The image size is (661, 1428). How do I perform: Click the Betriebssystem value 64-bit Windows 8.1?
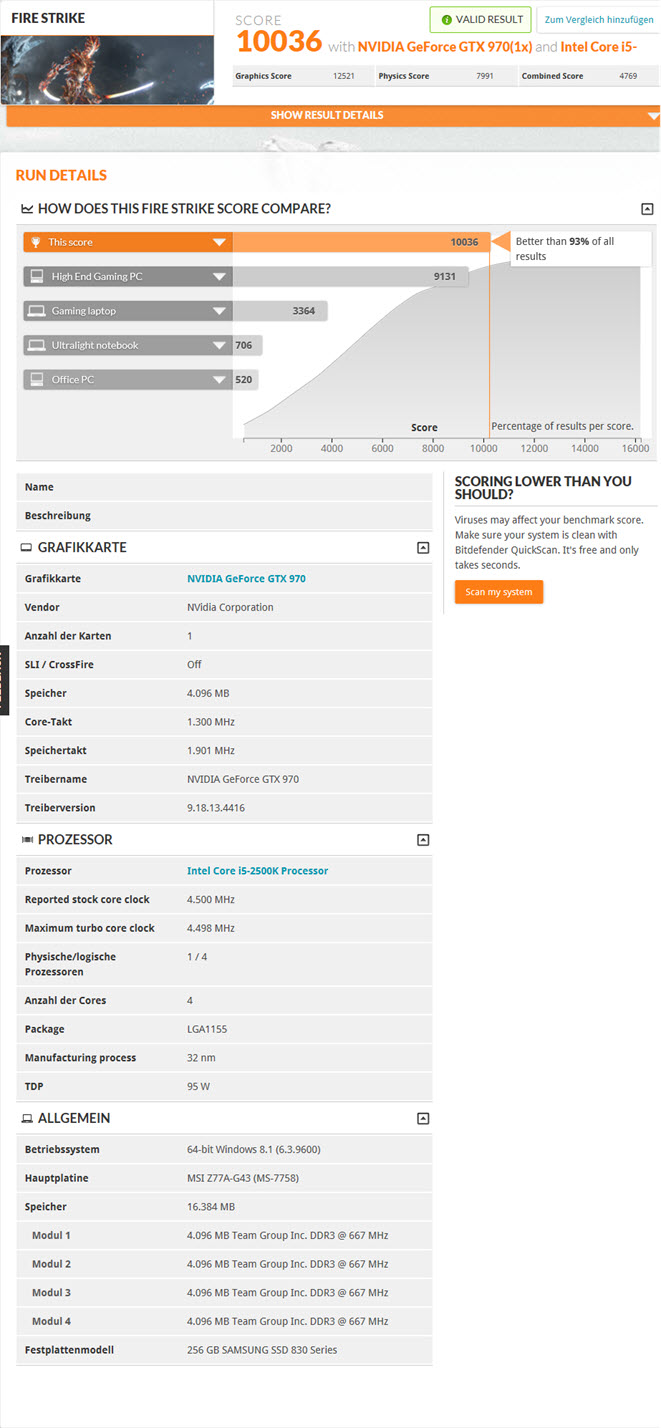254,1150
